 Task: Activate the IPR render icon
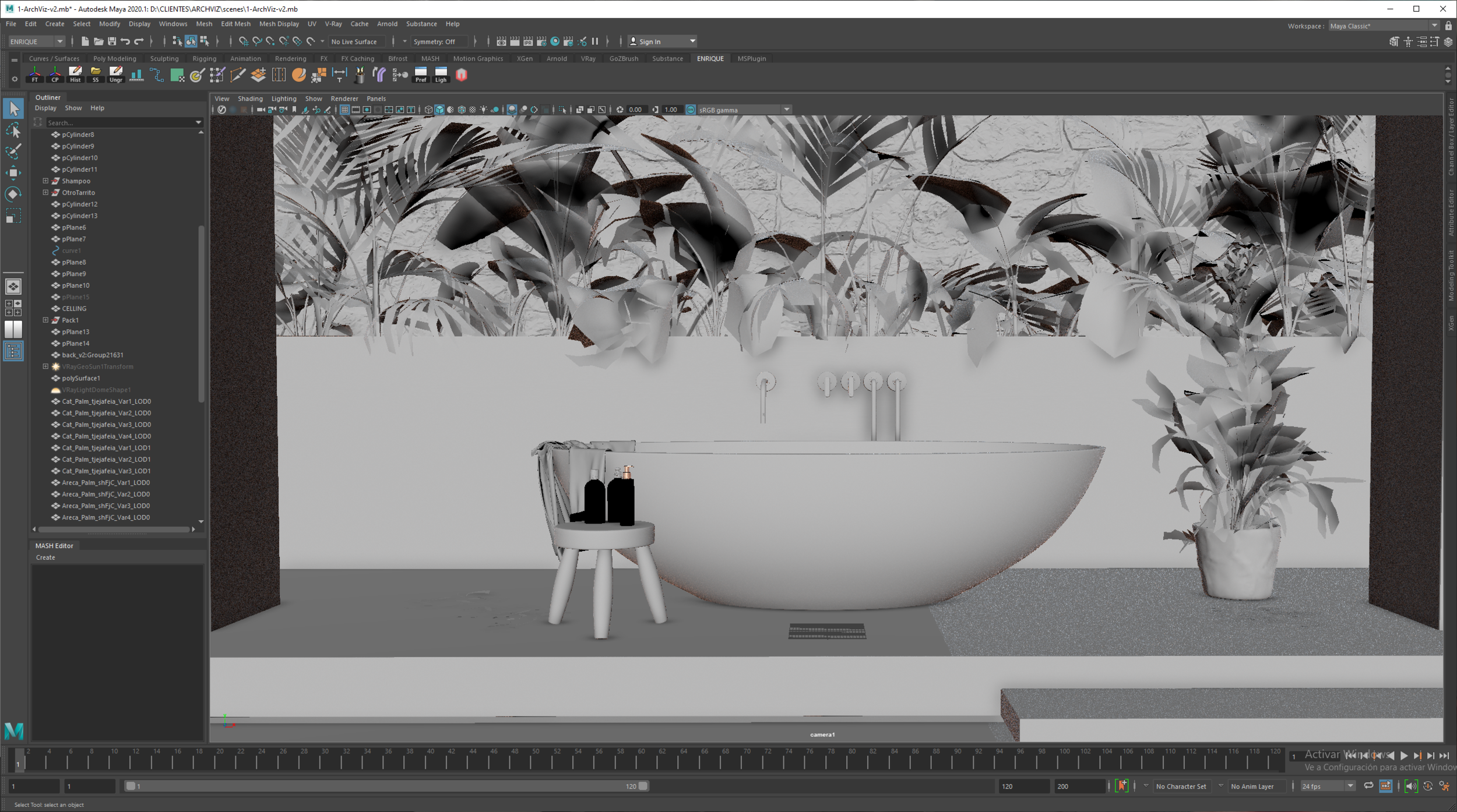point(528,41)
